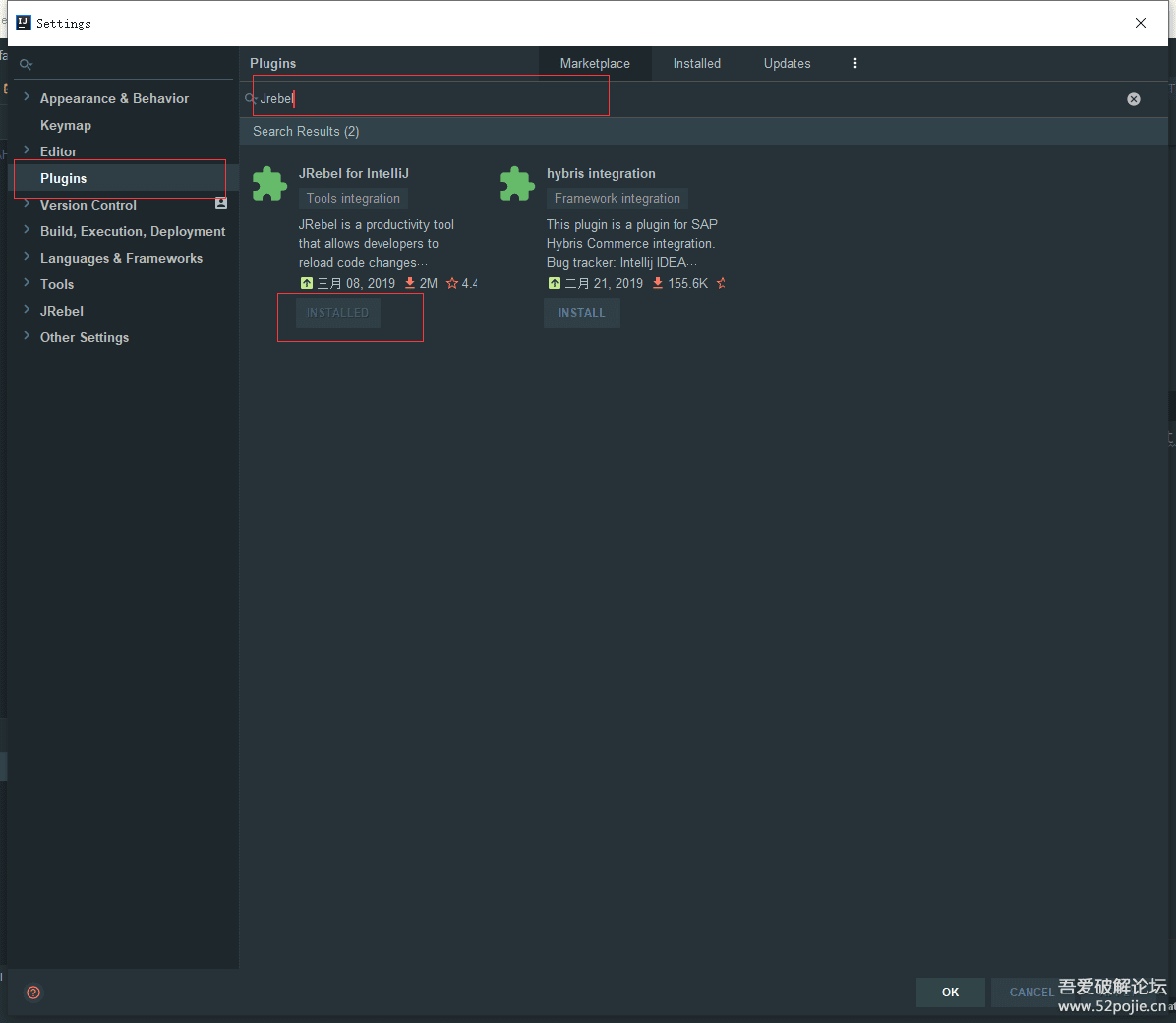Click the Tools integration tag
This screenshot has width=1176, height=1023.
[353, 198]
